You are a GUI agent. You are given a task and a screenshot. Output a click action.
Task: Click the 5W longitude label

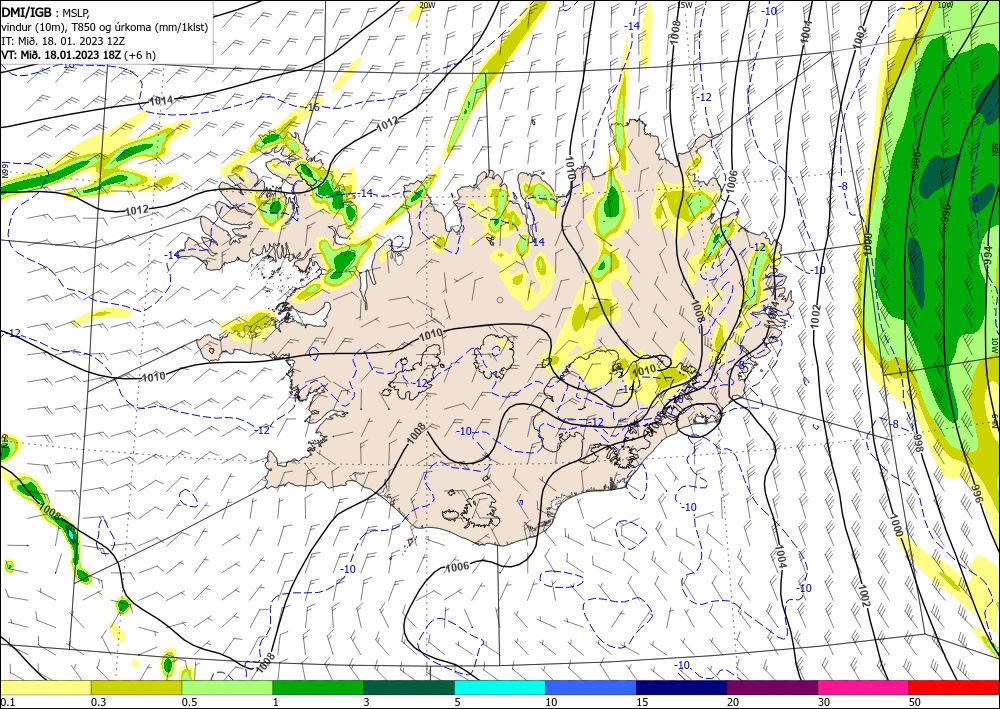tap(686, 5)
